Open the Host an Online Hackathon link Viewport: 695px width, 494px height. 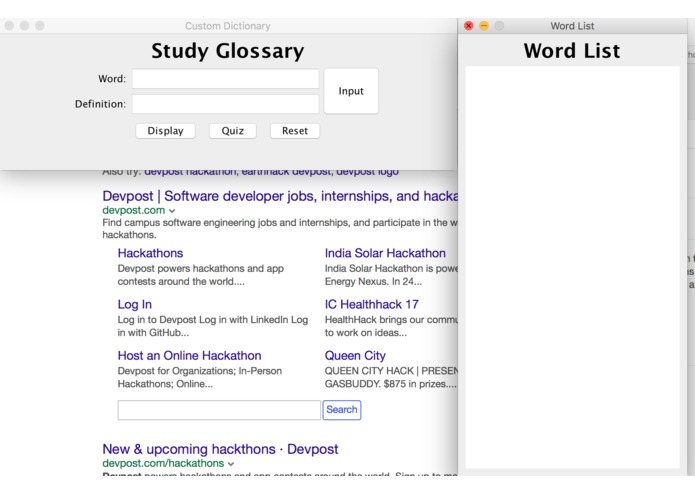coord(189,356)
